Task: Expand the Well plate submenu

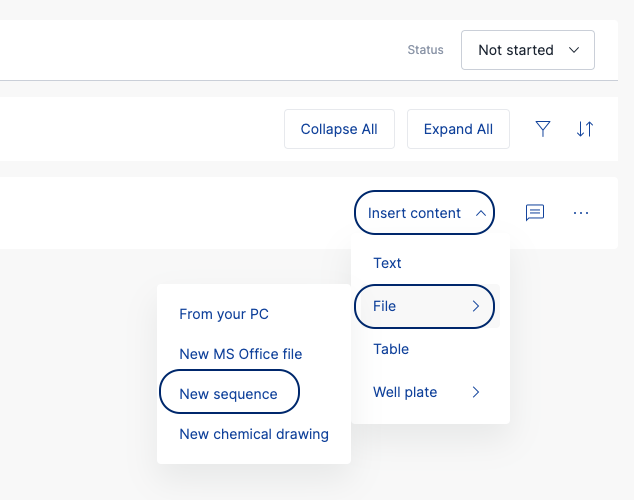Action: [406, 392]
